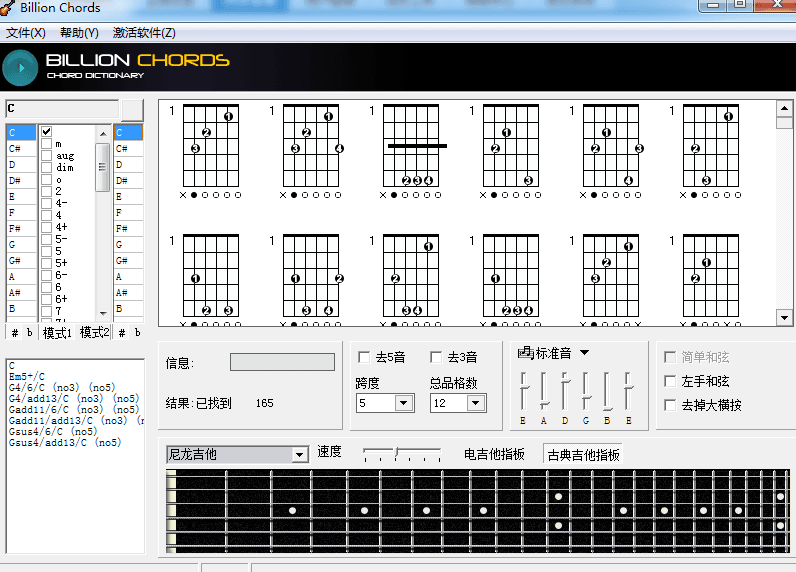The width and height of the screenshot is (796, 572).
Task: Open the 激活软件(Z) menu
Action: click(x=144, y=33)
